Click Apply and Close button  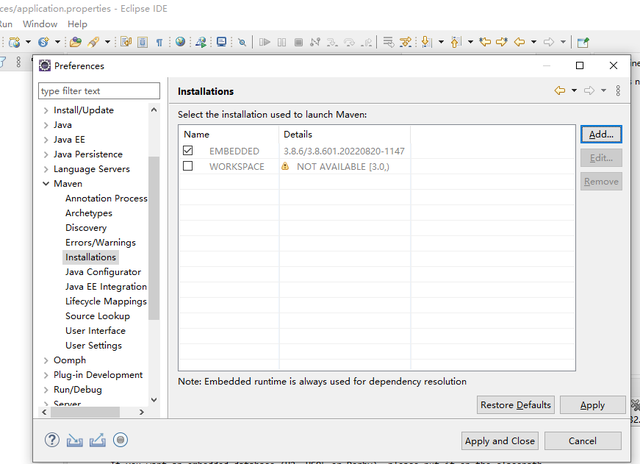[x=500, y=441]
